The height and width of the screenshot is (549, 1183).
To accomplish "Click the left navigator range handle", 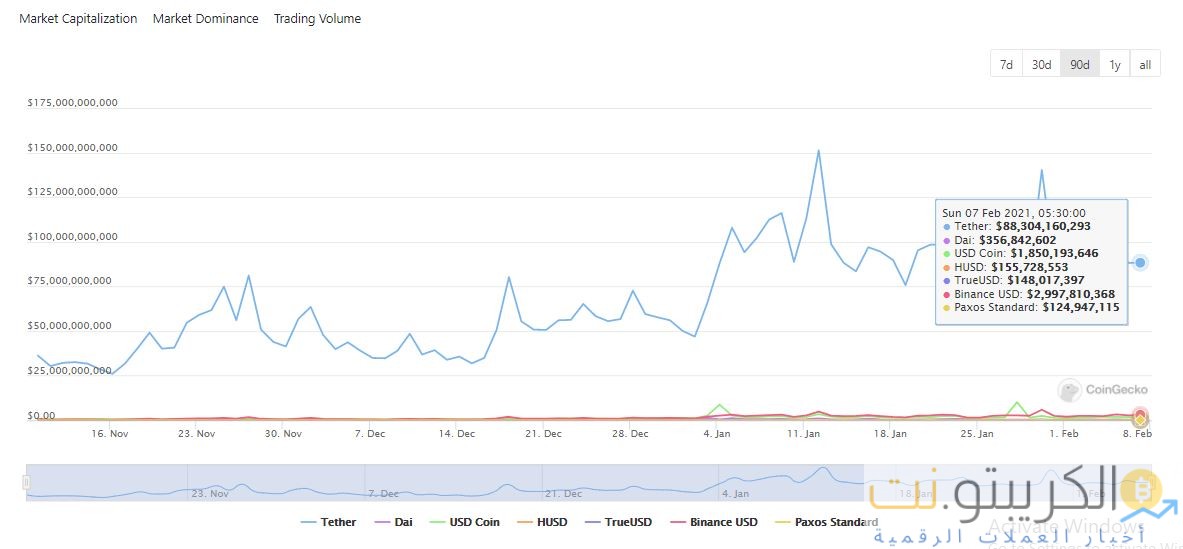I will (27, 482).
